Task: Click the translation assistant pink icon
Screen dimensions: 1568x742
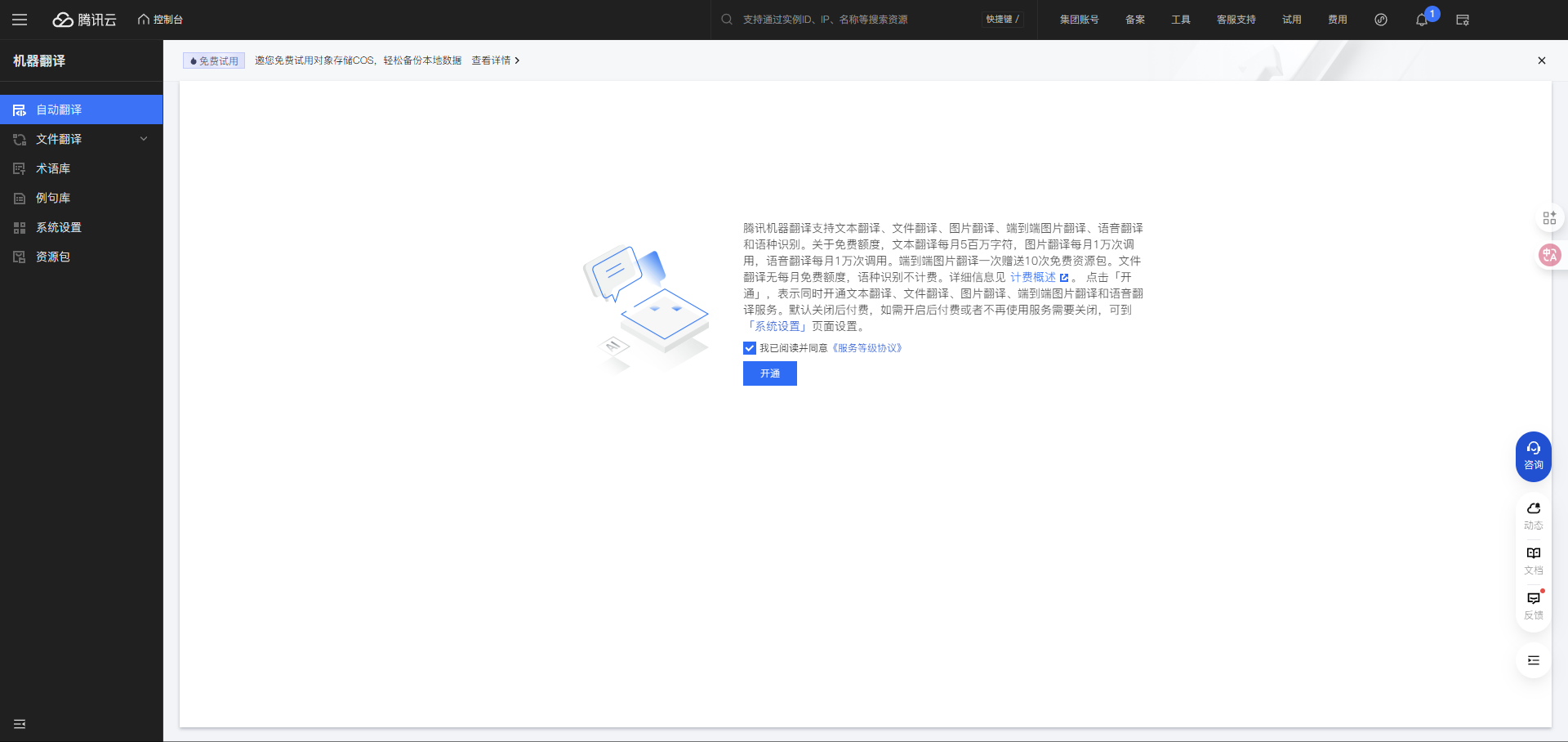Action: point(1548,255)
